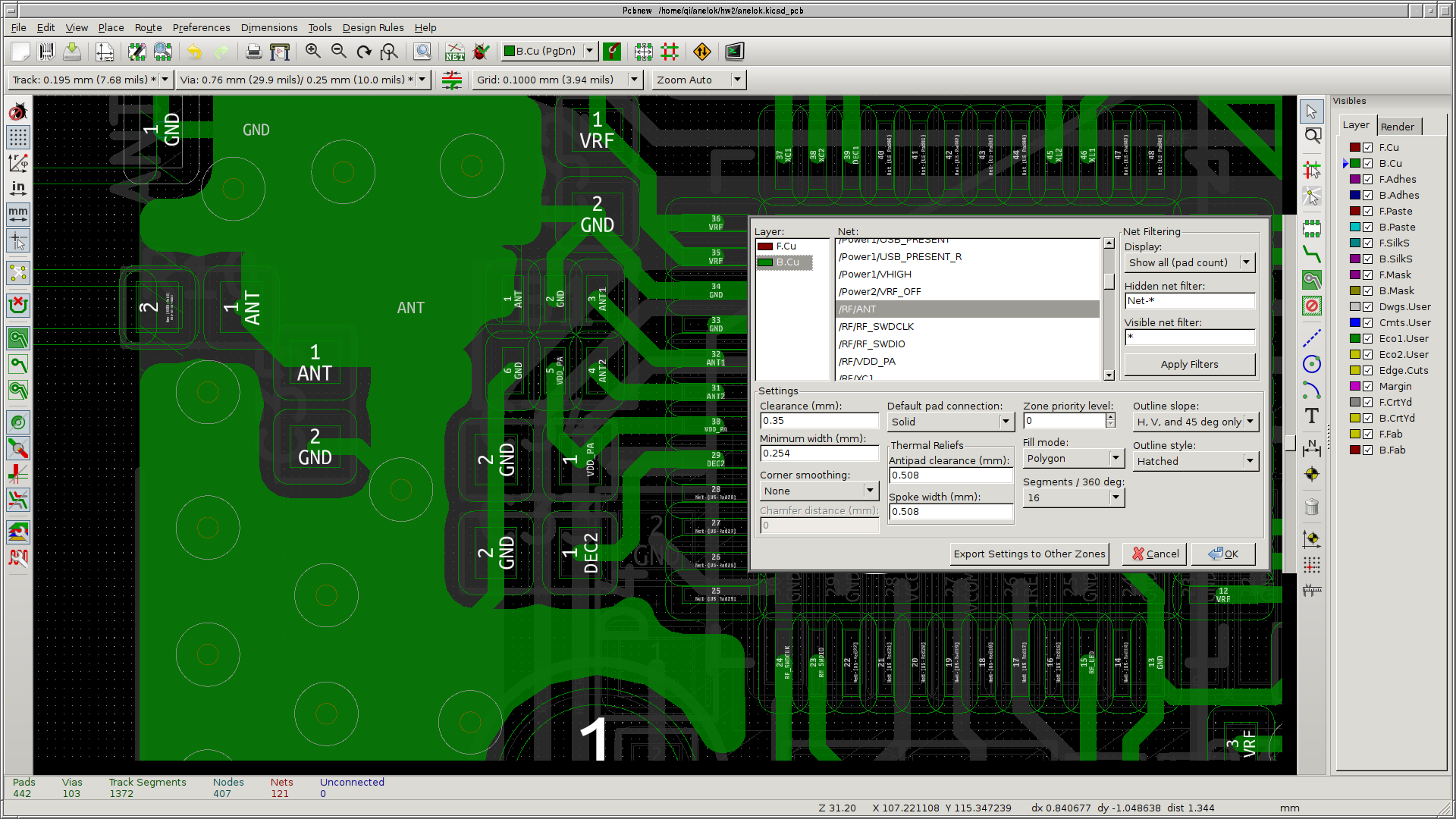Uncheck the B.Mask layer checkbox

[x=1368, y=291]
